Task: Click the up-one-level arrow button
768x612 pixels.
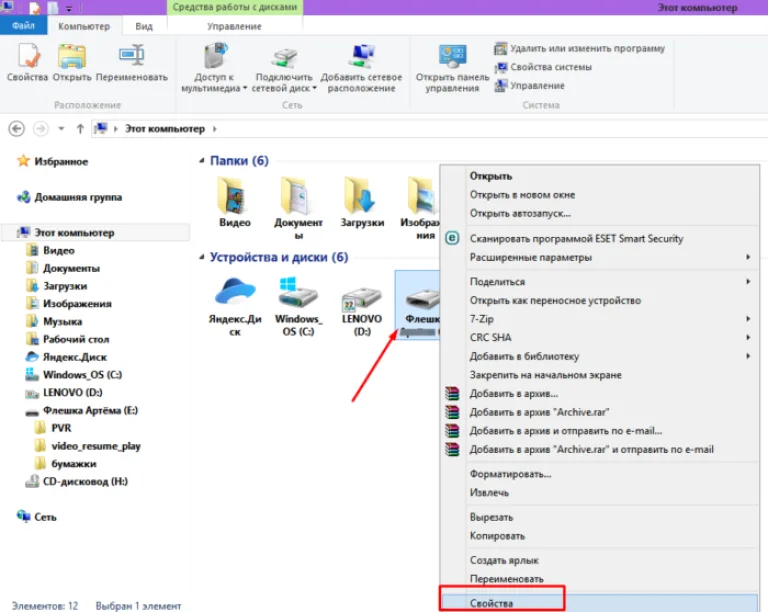Action: pos(80,129)
